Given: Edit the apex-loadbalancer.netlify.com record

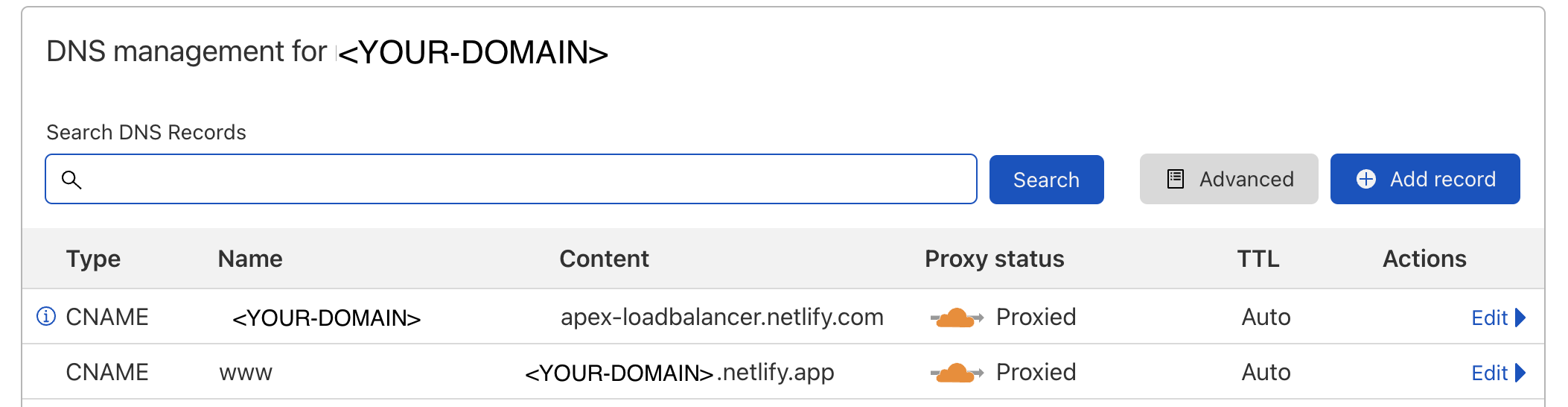Looking at the screenshot, I should click(x=1489, y=318).
